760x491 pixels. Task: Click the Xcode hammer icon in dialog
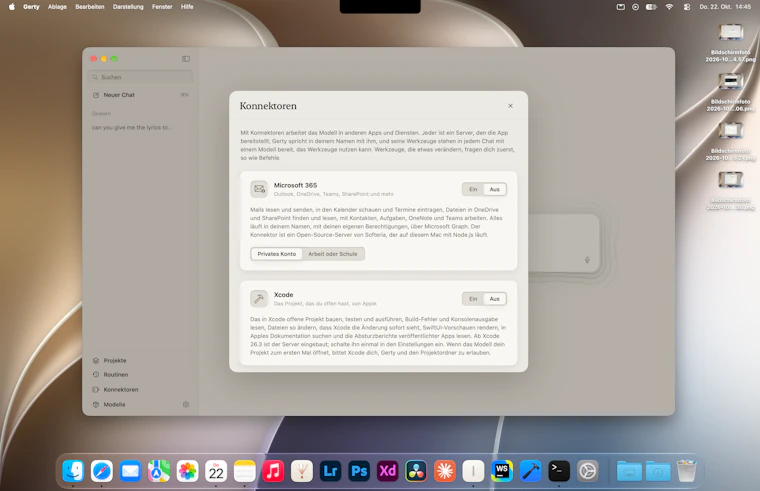259,299
